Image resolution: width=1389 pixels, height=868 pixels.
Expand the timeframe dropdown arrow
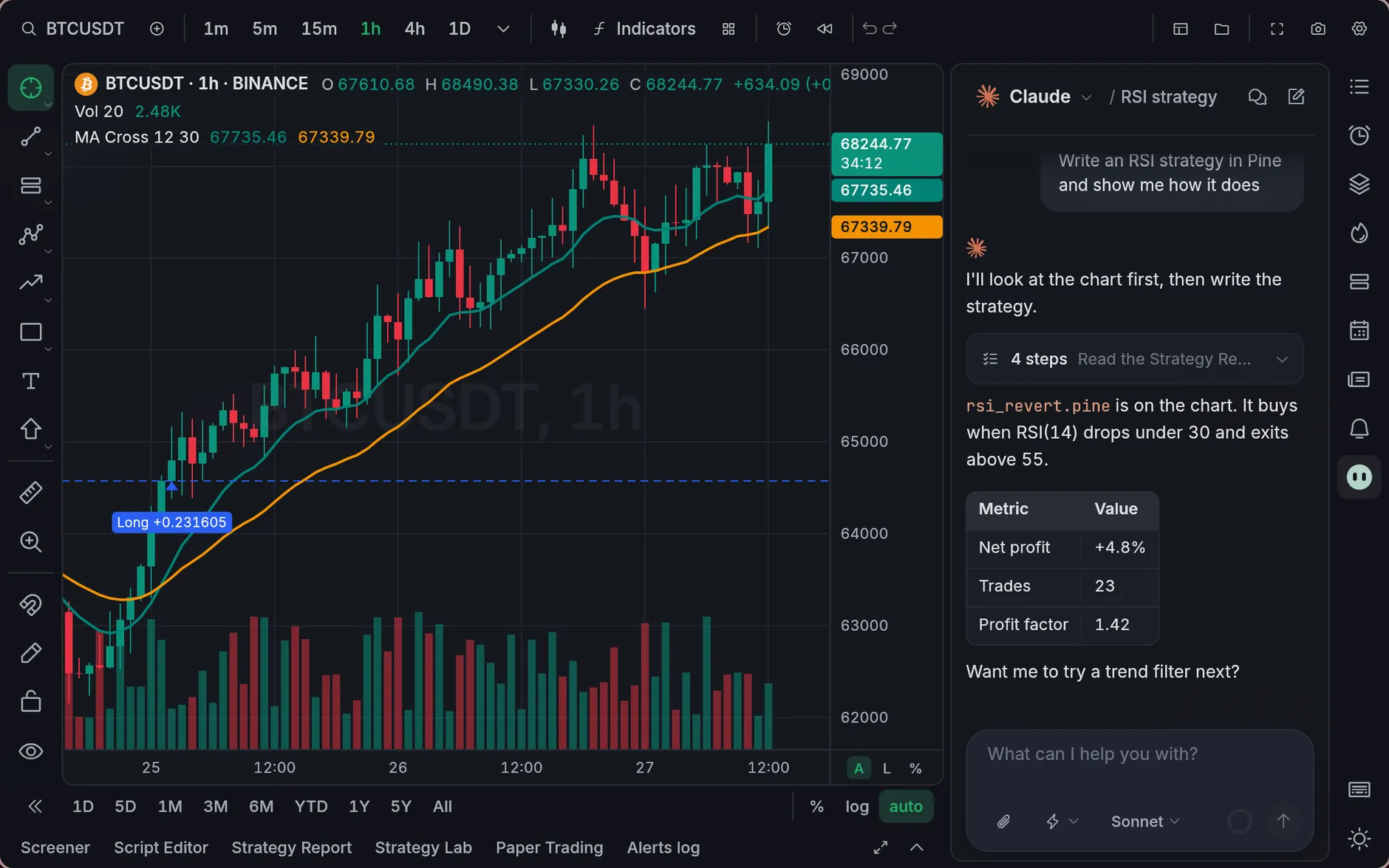coord(503,29)
